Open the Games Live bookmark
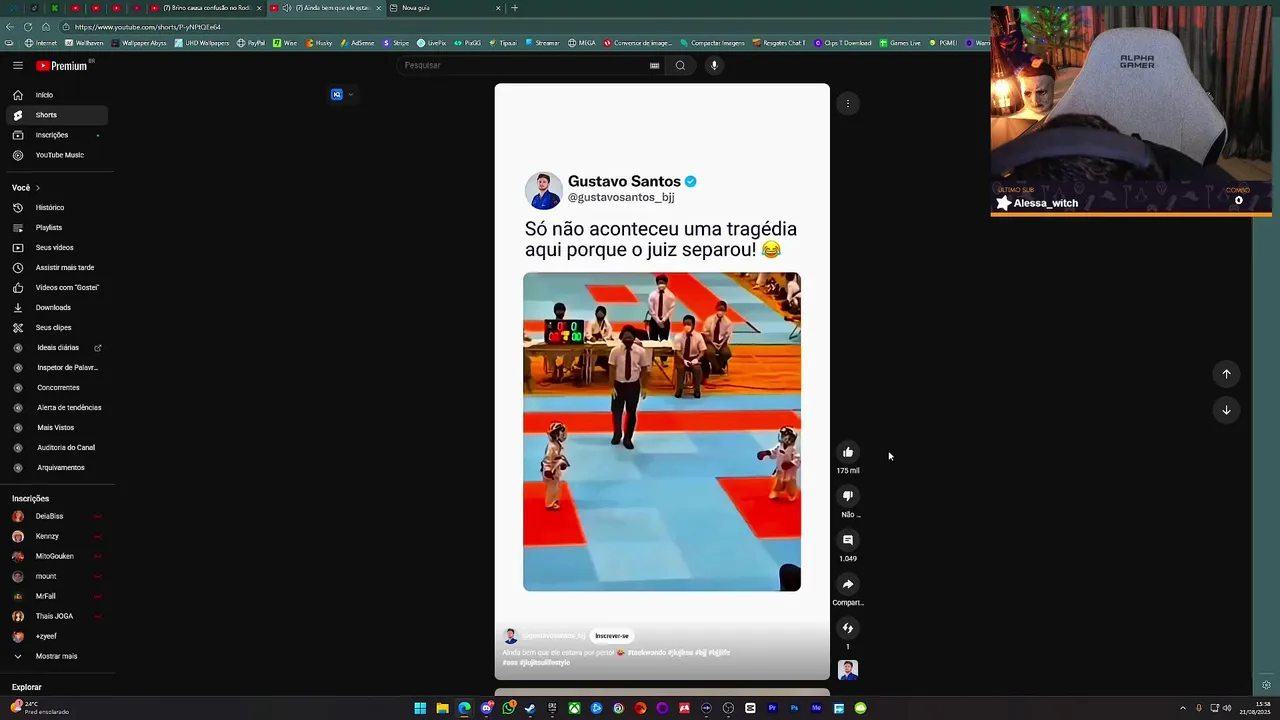The height and width of the screenshot is (720, 1280). (900, 43)
